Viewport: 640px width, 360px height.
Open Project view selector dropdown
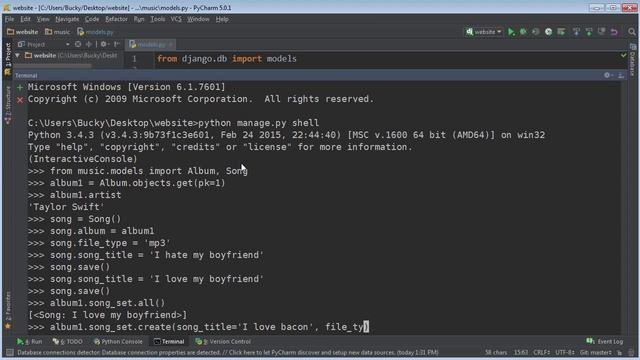[x=44, y=44]
